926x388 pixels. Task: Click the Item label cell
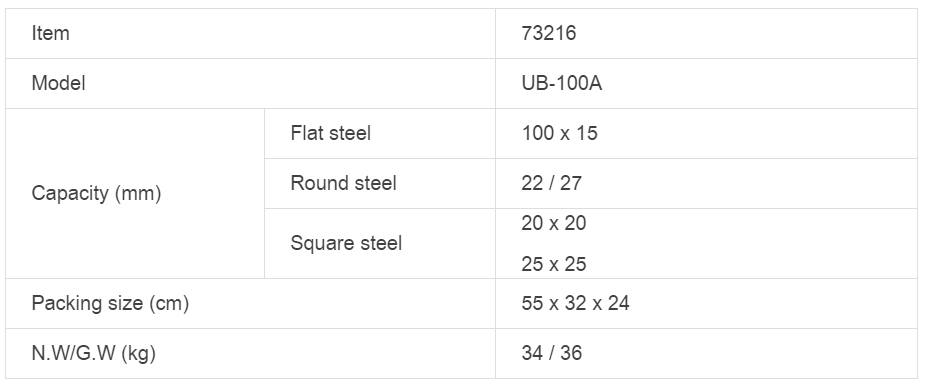tap(250, 34)
